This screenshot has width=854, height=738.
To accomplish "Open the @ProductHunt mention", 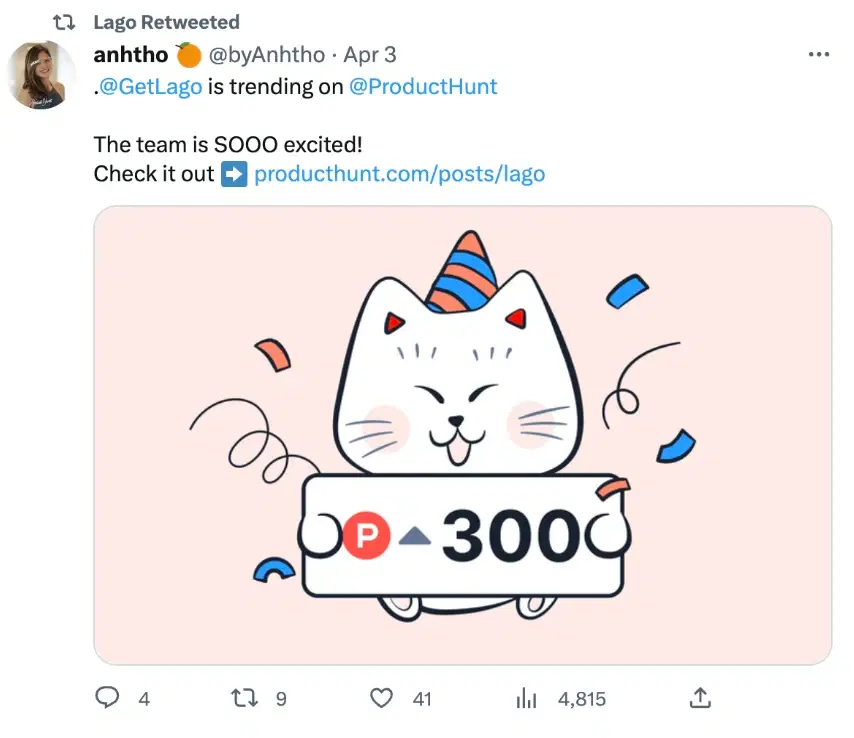I will [x=423, y=86].
